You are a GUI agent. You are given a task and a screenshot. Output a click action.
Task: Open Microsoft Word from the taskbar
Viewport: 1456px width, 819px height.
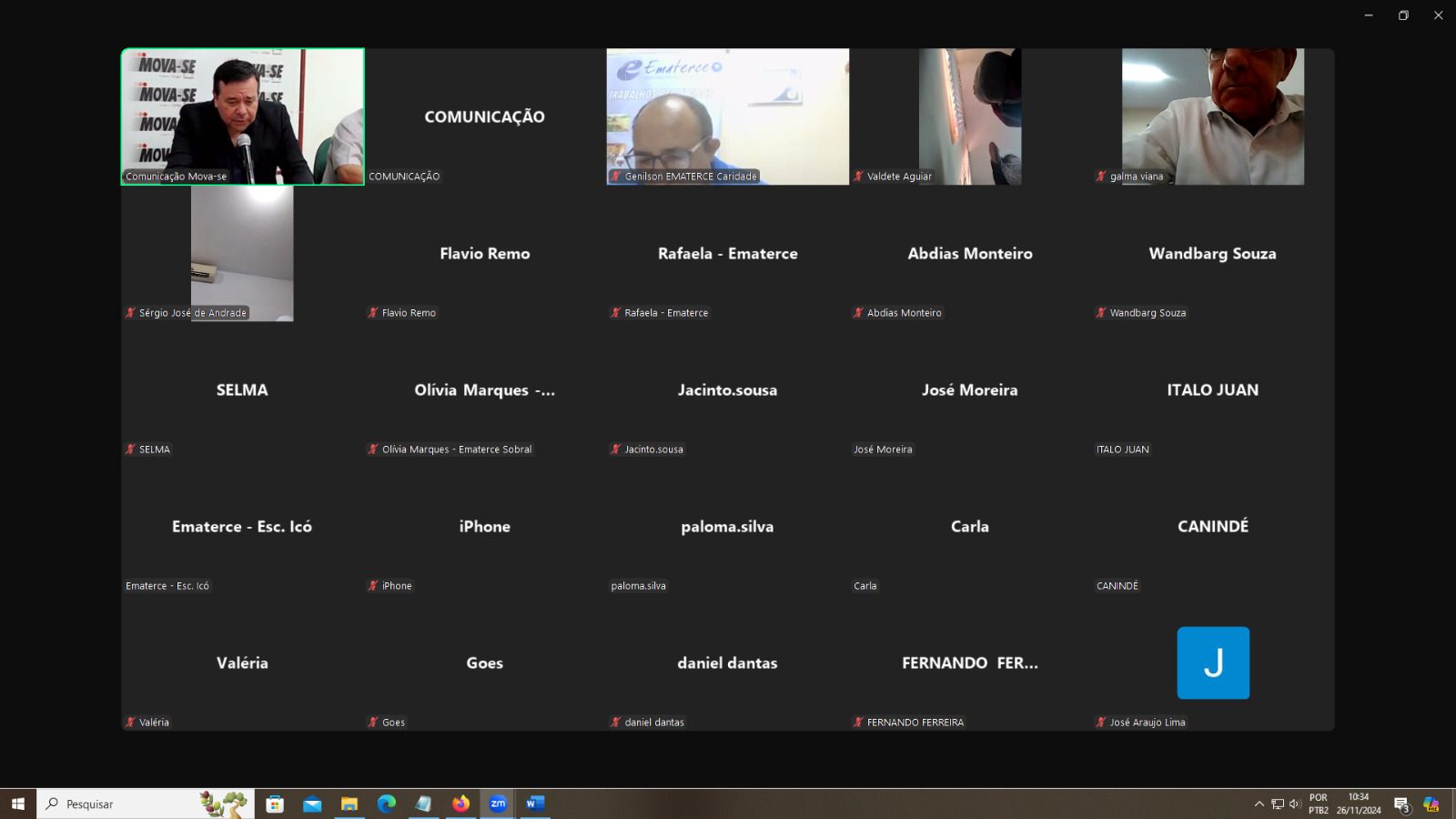tap(535, 804)
